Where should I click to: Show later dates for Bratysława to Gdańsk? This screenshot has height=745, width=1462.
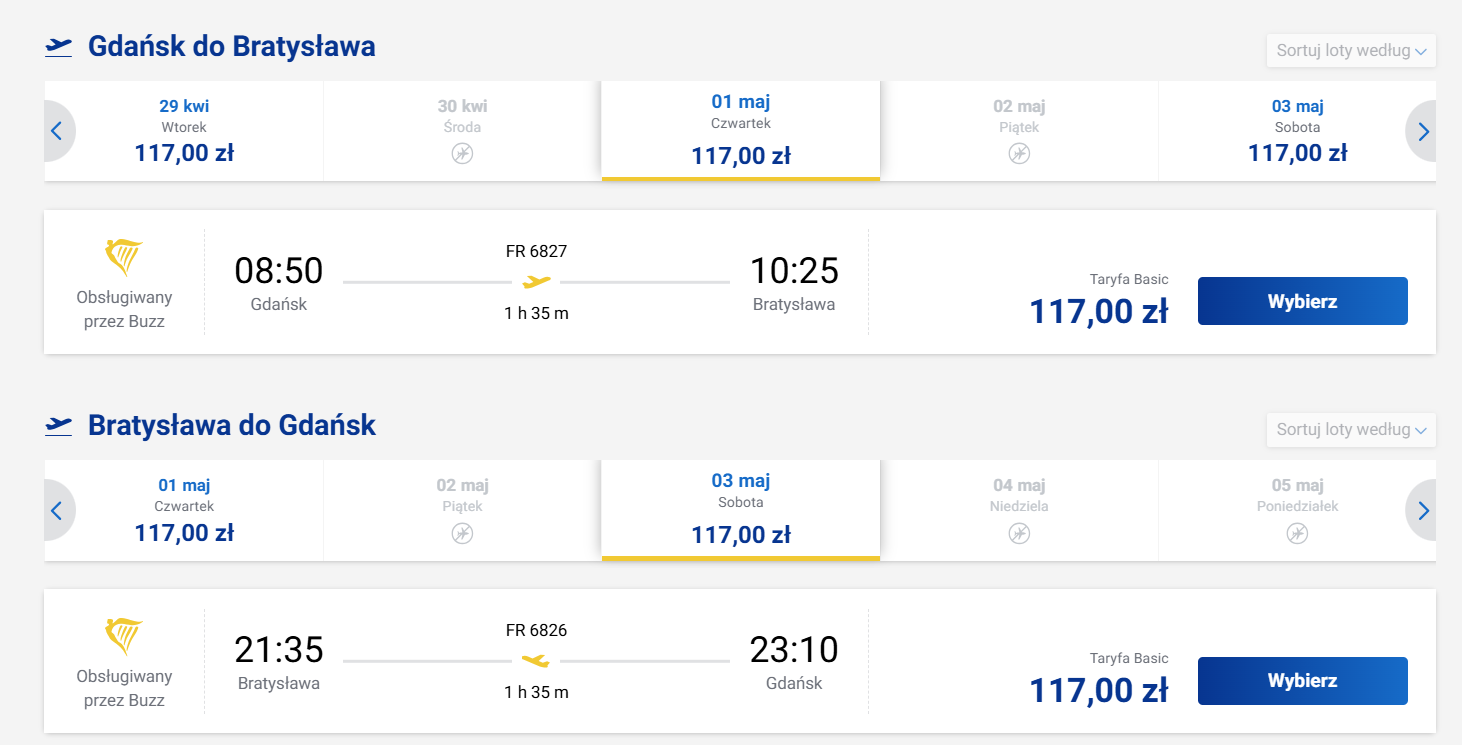(1423, 510)
